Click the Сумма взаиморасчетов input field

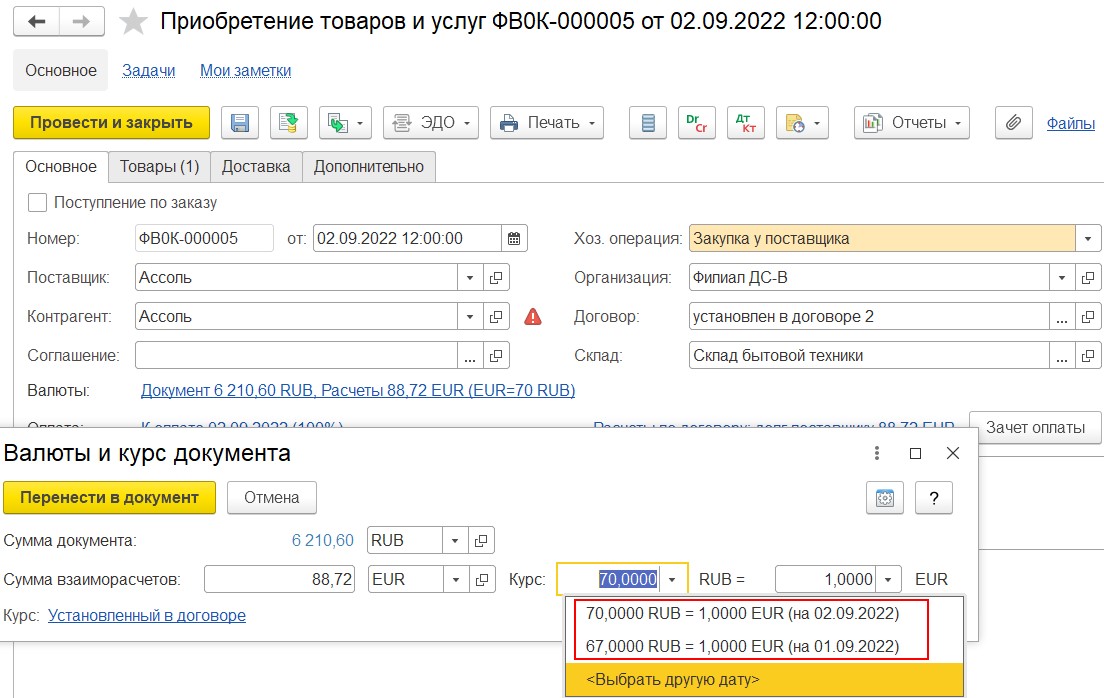pyautogui.click(x=279, y=579)
